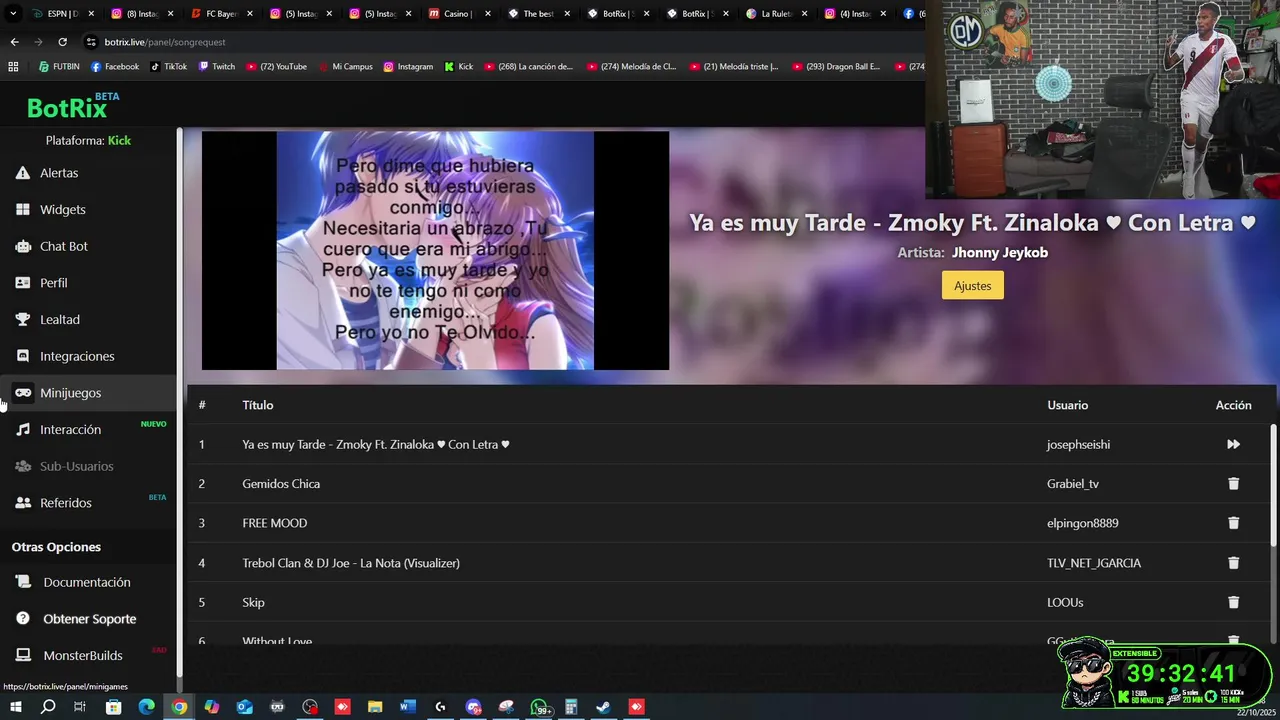The image size is (1280, 720).
Task: Open Steam from the taskbar
Action: (x=603, y=707)
